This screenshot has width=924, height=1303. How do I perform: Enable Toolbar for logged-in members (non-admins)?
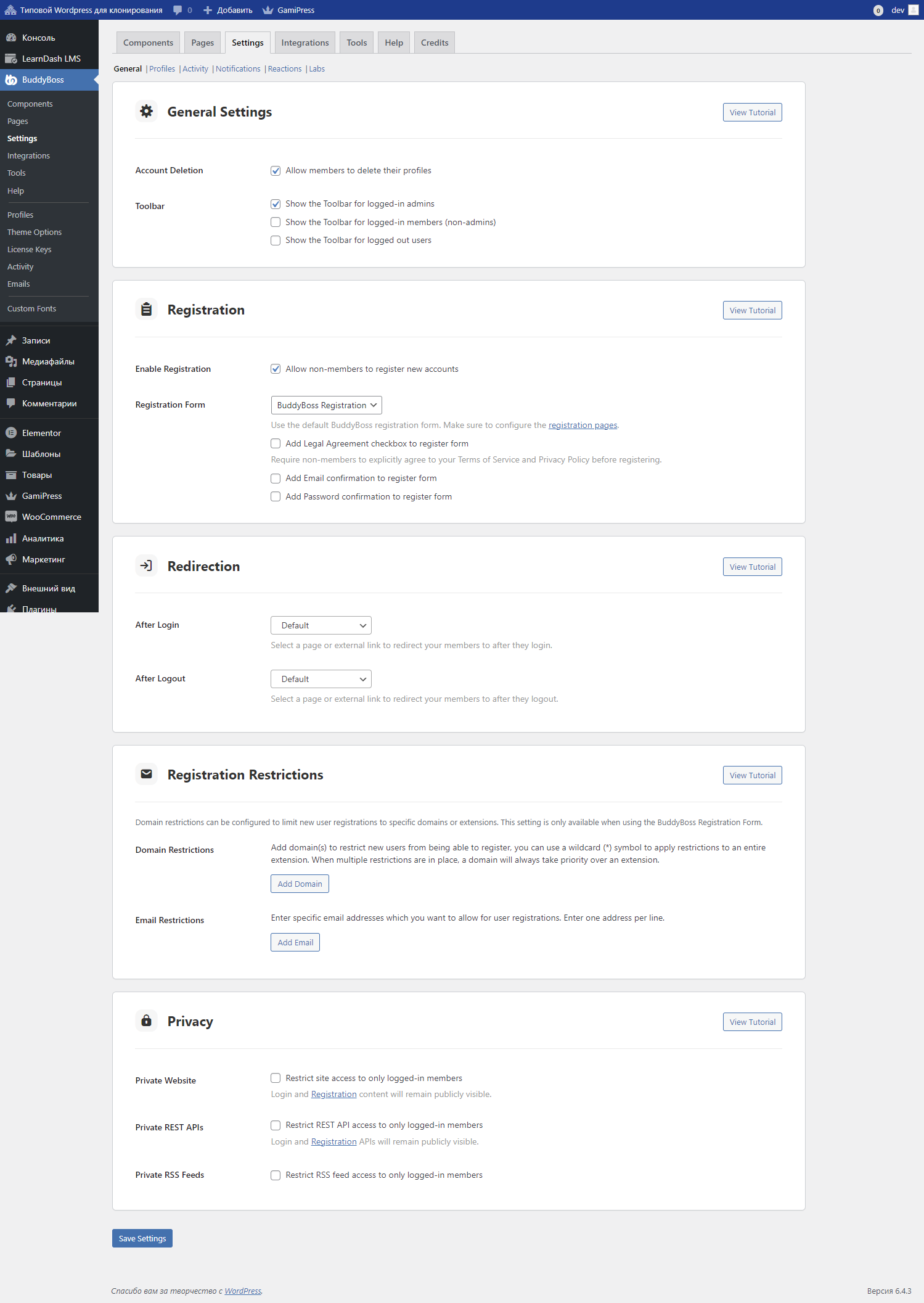pos(276,222)
